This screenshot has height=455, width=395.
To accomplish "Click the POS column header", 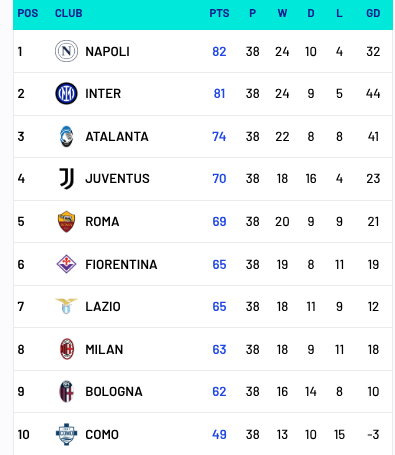I will pyautogui.click(x=28, y=13).
